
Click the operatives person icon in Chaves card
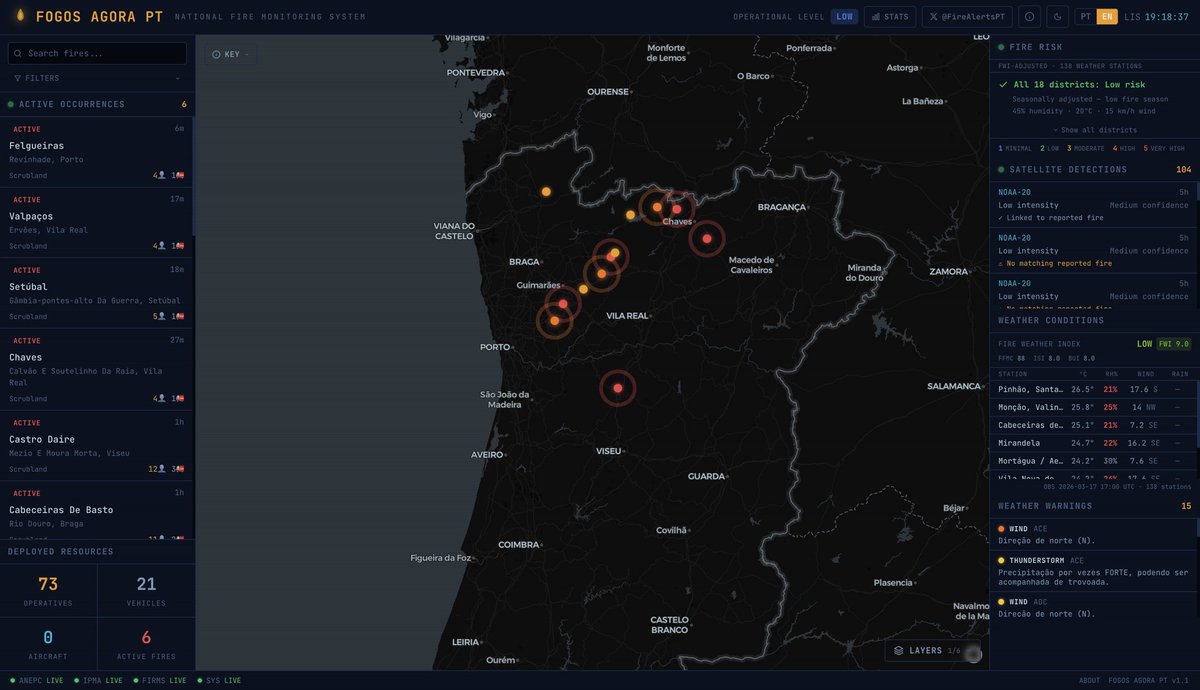pos(162,398)
